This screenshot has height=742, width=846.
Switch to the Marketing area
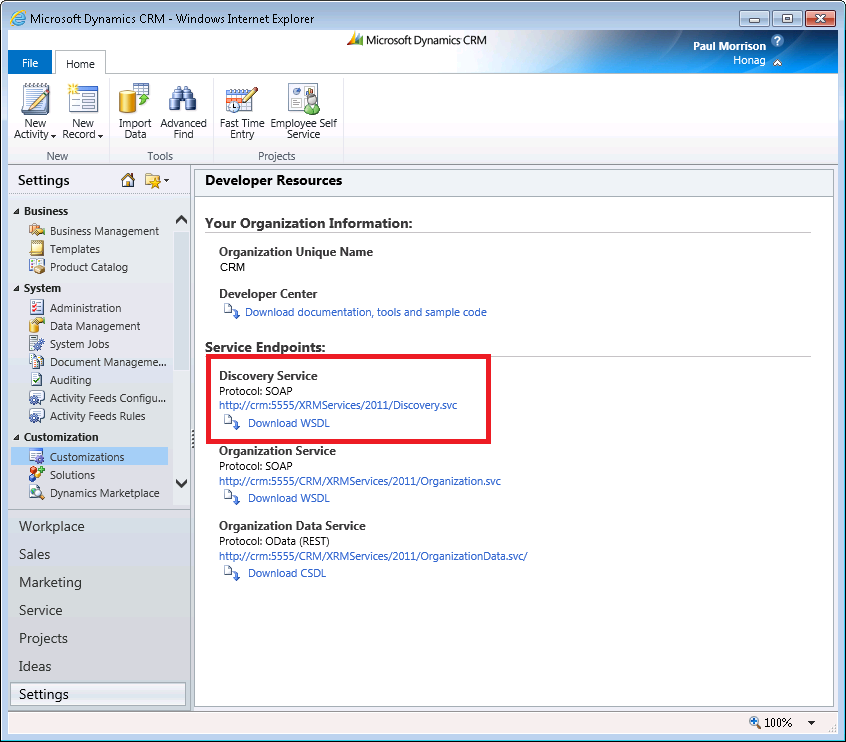coord(50,582)
